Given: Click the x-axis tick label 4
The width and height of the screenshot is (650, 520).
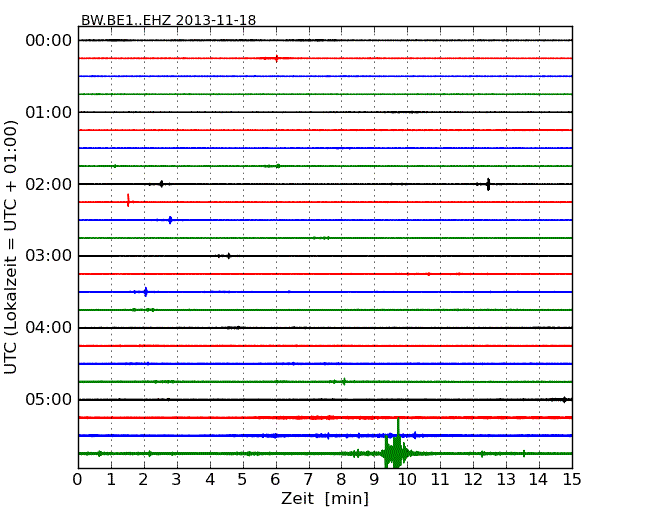Looking at the screenshot, I should tap(210, 480).
